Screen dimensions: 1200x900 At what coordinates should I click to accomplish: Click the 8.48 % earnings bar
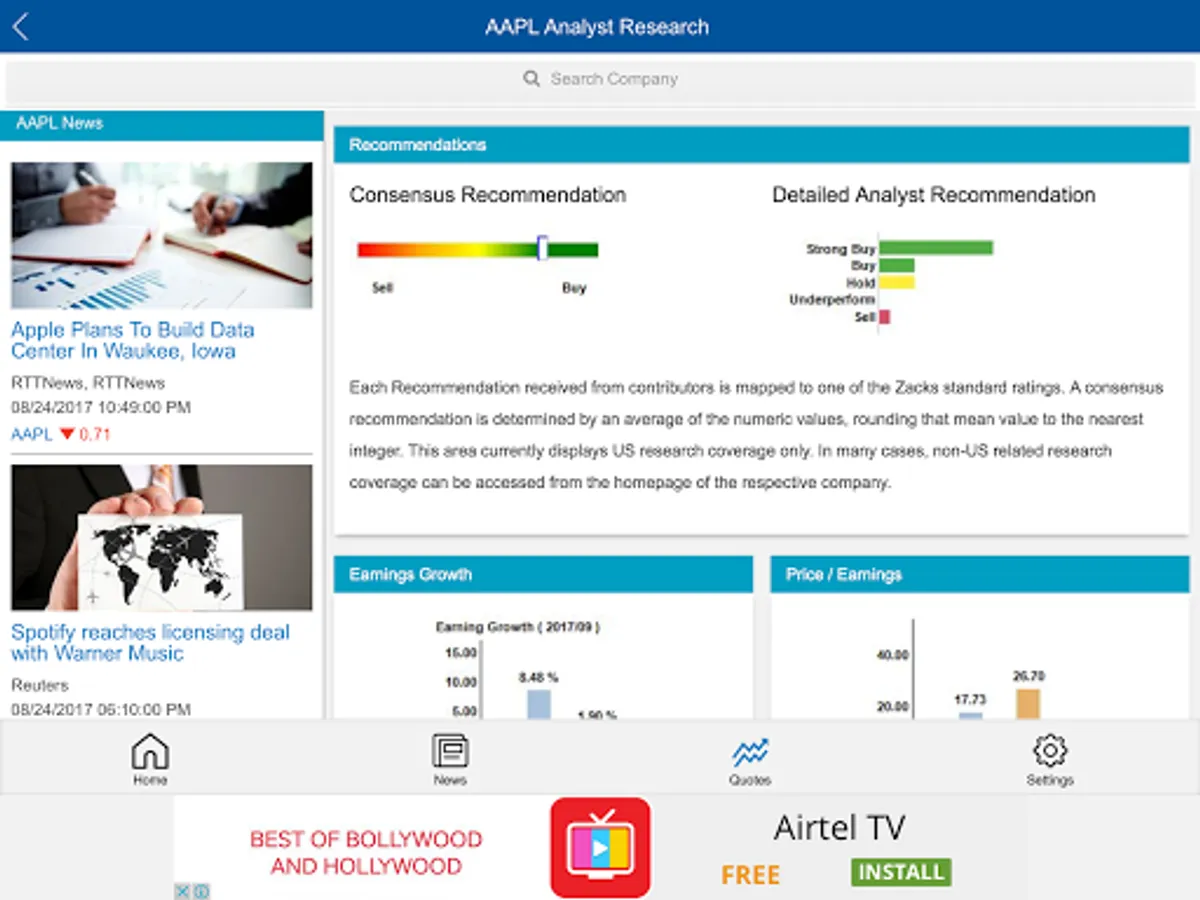[x=539, y=704]
